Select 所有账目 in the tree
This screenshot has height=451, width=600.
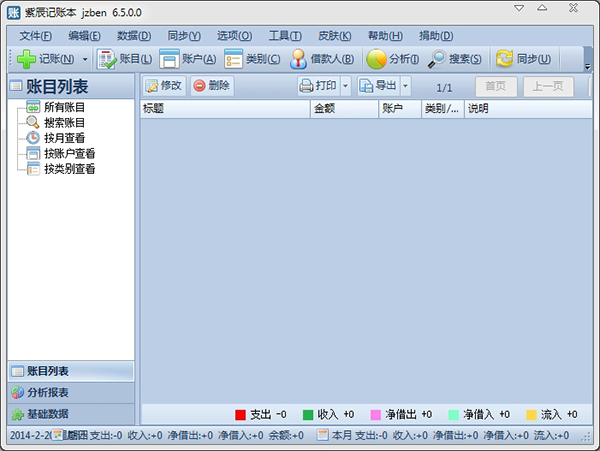pyautogui.click(x=64, y=107)
